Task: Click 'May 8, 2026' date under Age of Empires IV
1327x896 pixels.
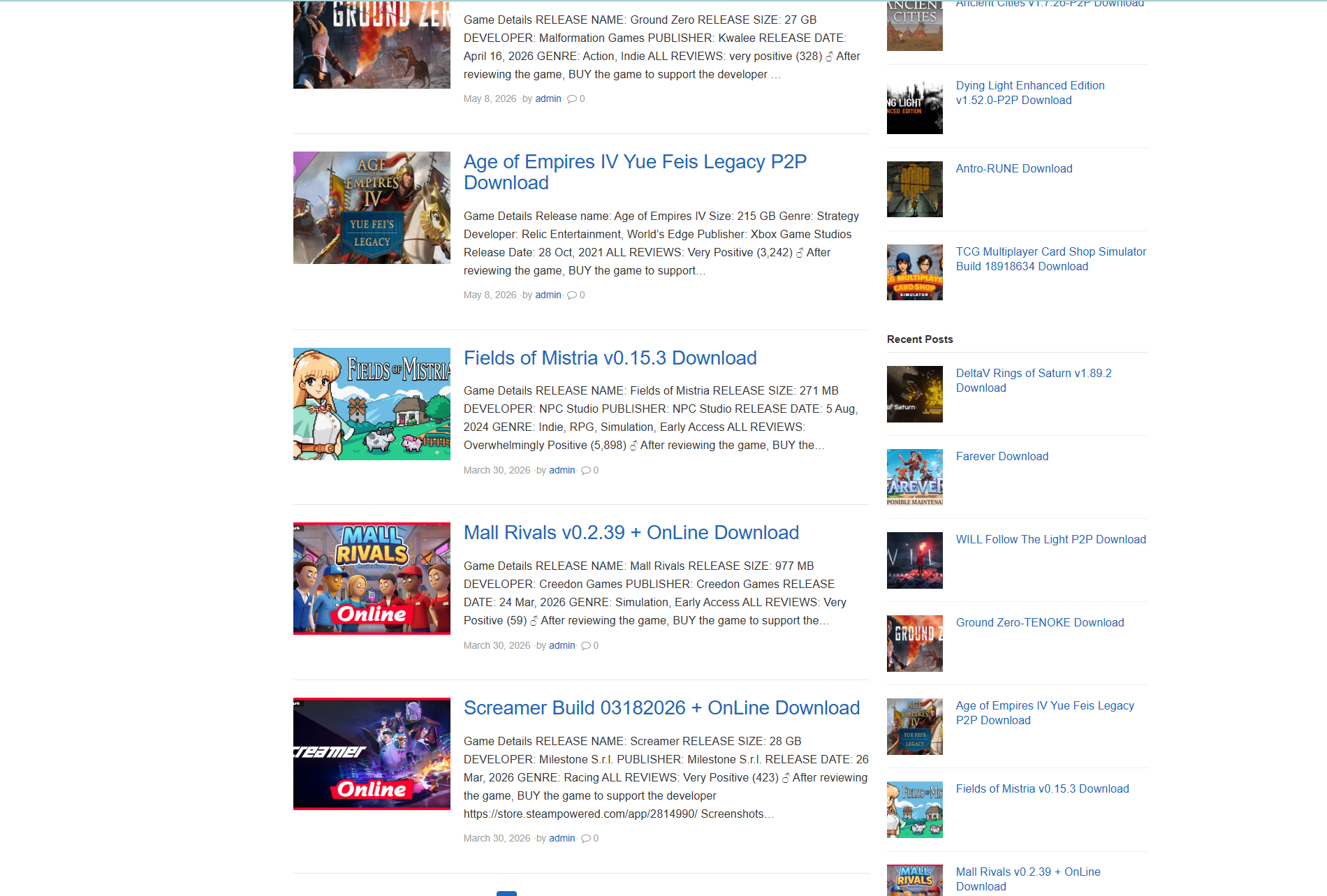Action: [490, 295]
